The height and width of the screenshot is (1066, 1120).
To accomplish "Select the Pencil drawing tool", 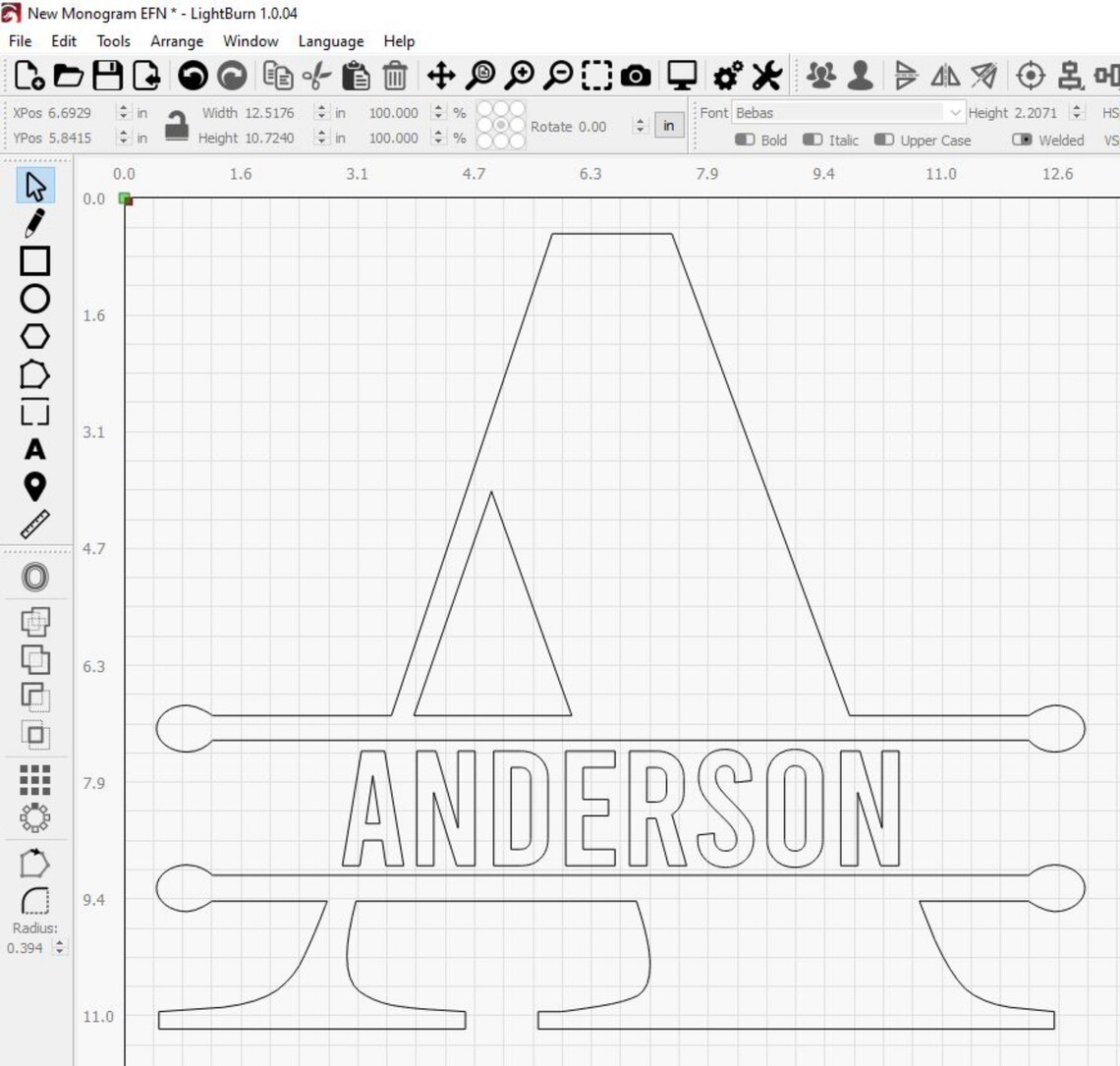I will [x=35, y=223].
